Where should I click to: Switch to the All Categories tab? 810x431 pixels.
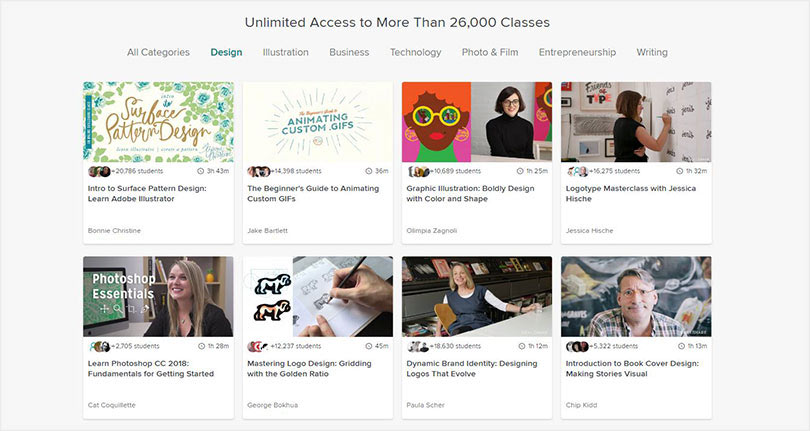[x=158, y=52]
